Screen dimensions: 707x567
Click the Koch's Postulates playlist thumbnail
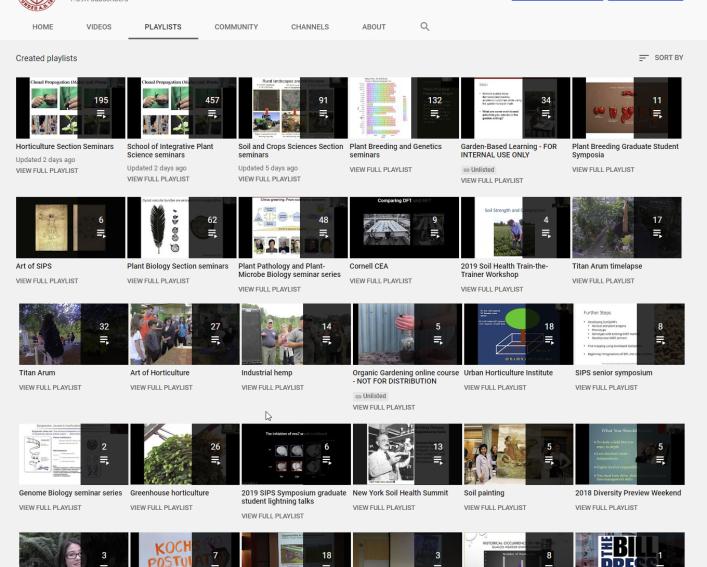pyautogui.click(x=185, y=549)
